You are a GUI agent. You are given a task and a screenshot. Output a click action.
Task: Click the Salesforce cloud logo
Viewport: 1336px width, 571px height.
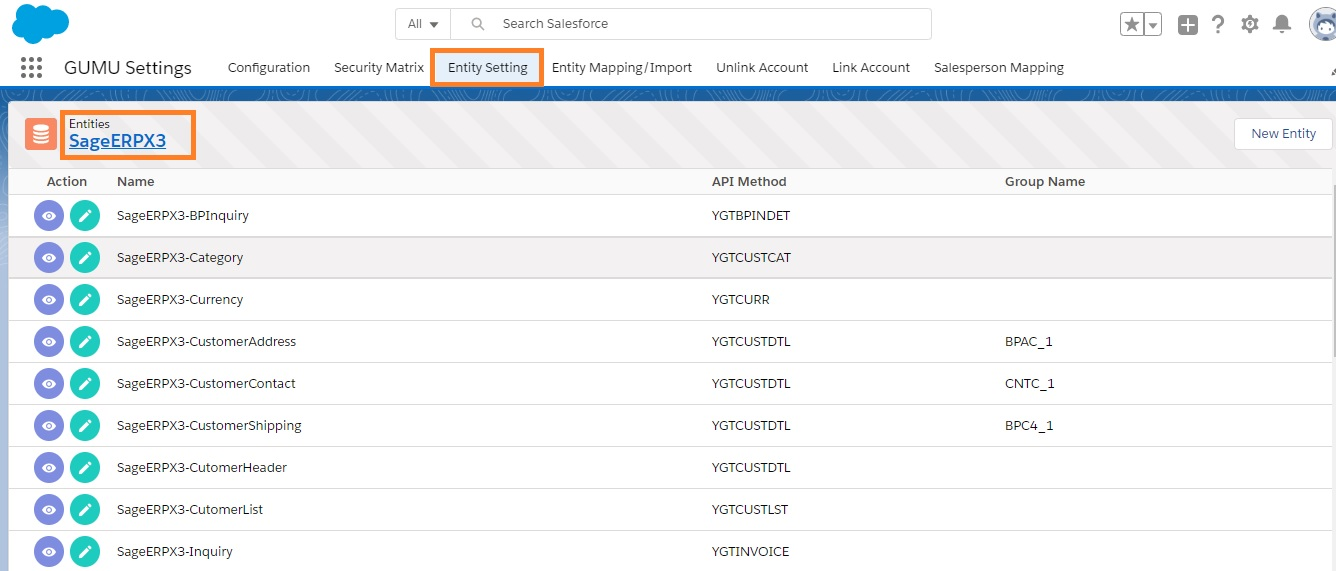click(x=40, y=23)
